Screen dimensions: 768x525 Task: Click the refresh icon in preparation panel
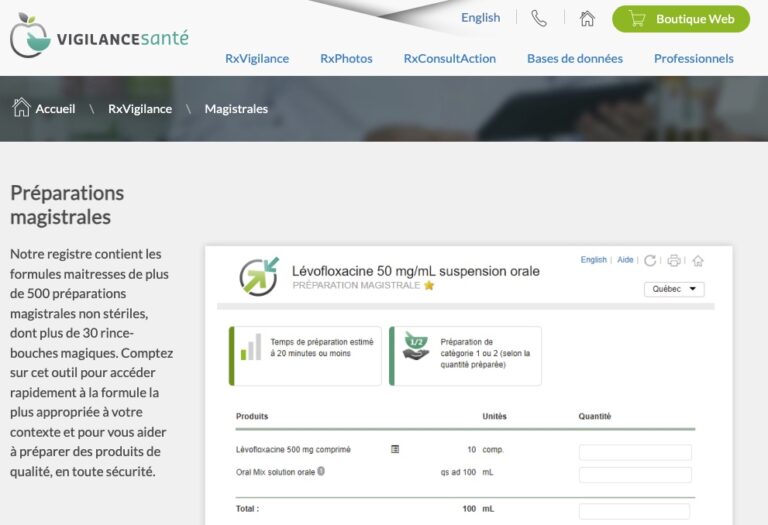click(x=650, y=260)
